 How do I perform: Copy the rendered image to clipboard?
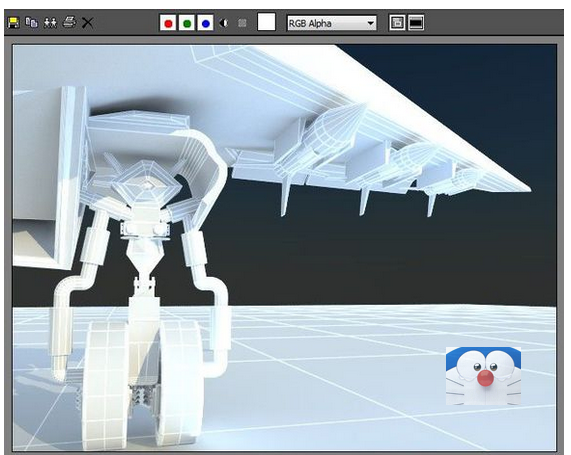32,23
